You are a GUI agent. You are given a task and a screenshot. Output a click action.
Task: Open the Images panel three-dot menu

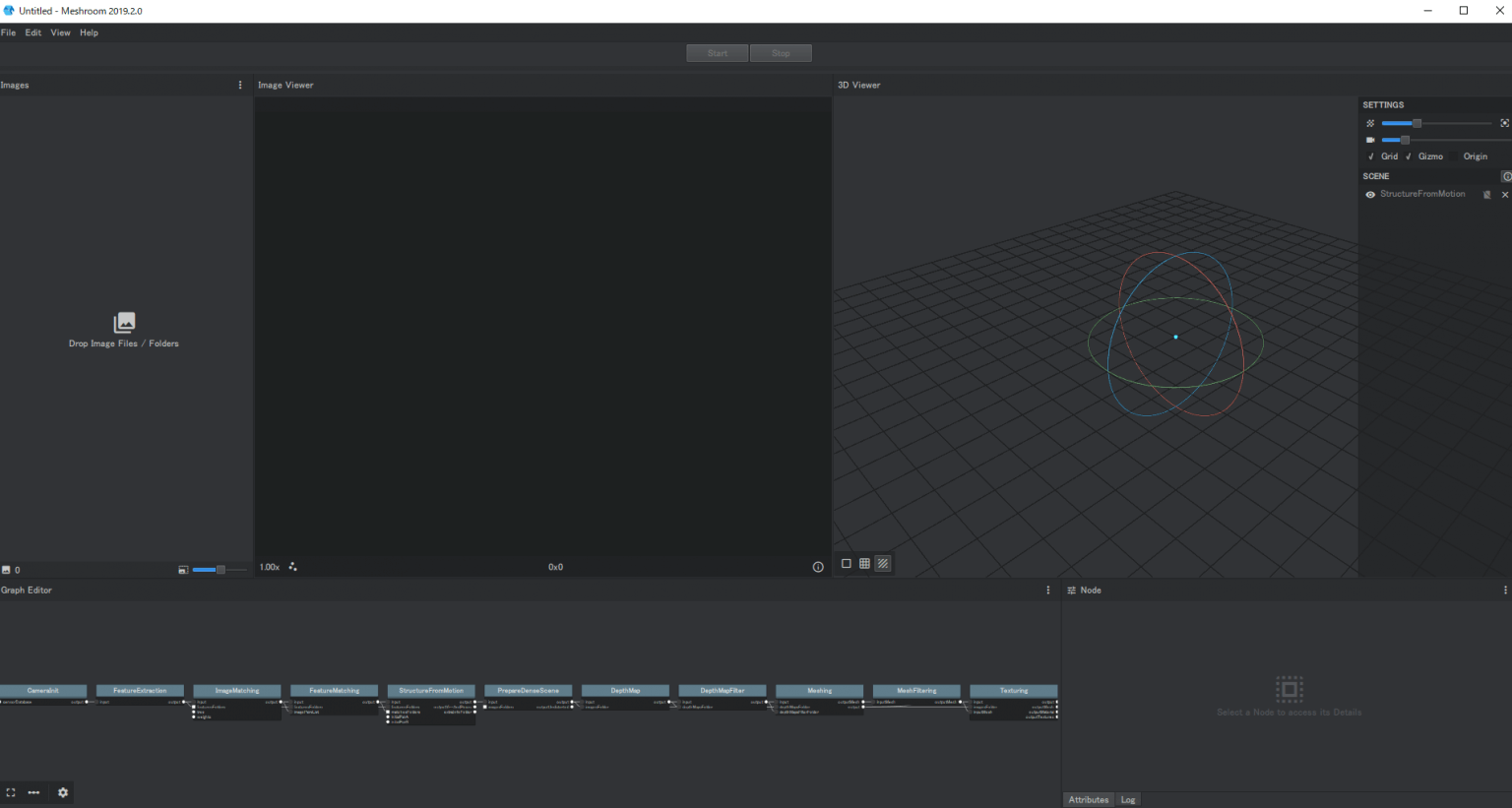point(240,86)
